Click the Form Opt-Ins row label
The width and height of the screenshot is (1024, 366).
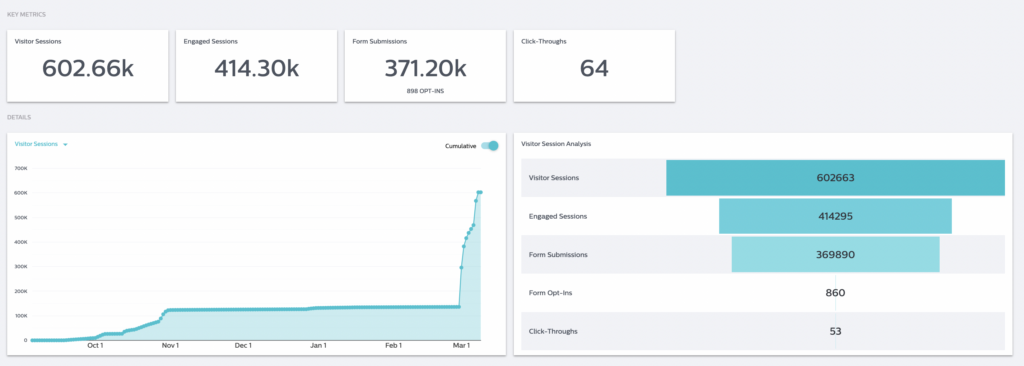coord(547,293)
